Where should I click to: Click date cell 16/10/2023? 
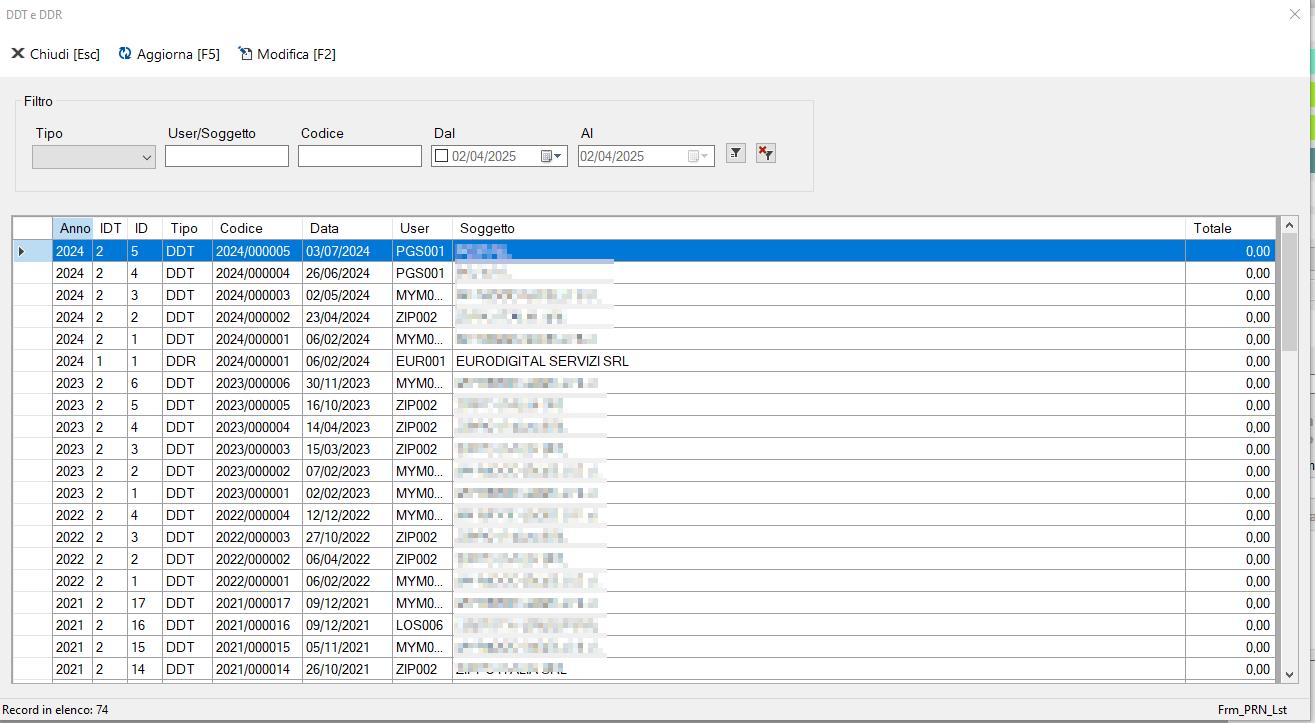[347, 405]
